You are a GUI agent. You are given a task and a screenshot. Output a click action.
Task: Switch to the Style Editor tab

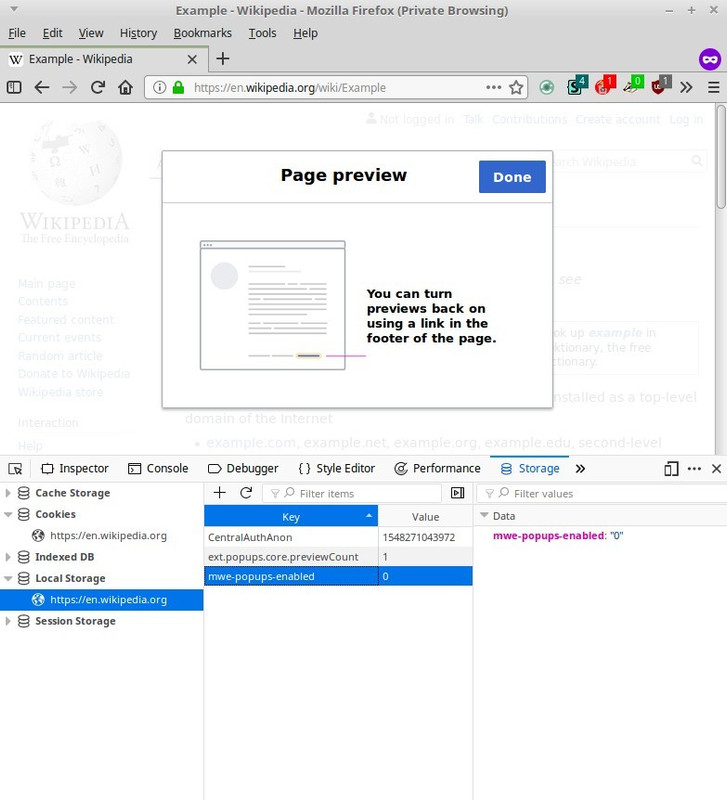coord(336,468)
